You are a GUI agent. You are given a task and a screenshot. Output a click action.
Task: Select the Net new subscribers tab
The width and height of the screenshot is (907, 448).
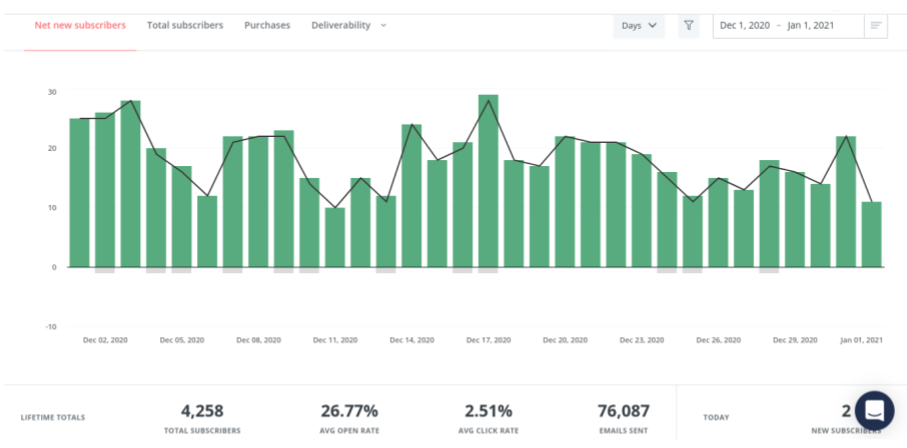pos(80,25)
